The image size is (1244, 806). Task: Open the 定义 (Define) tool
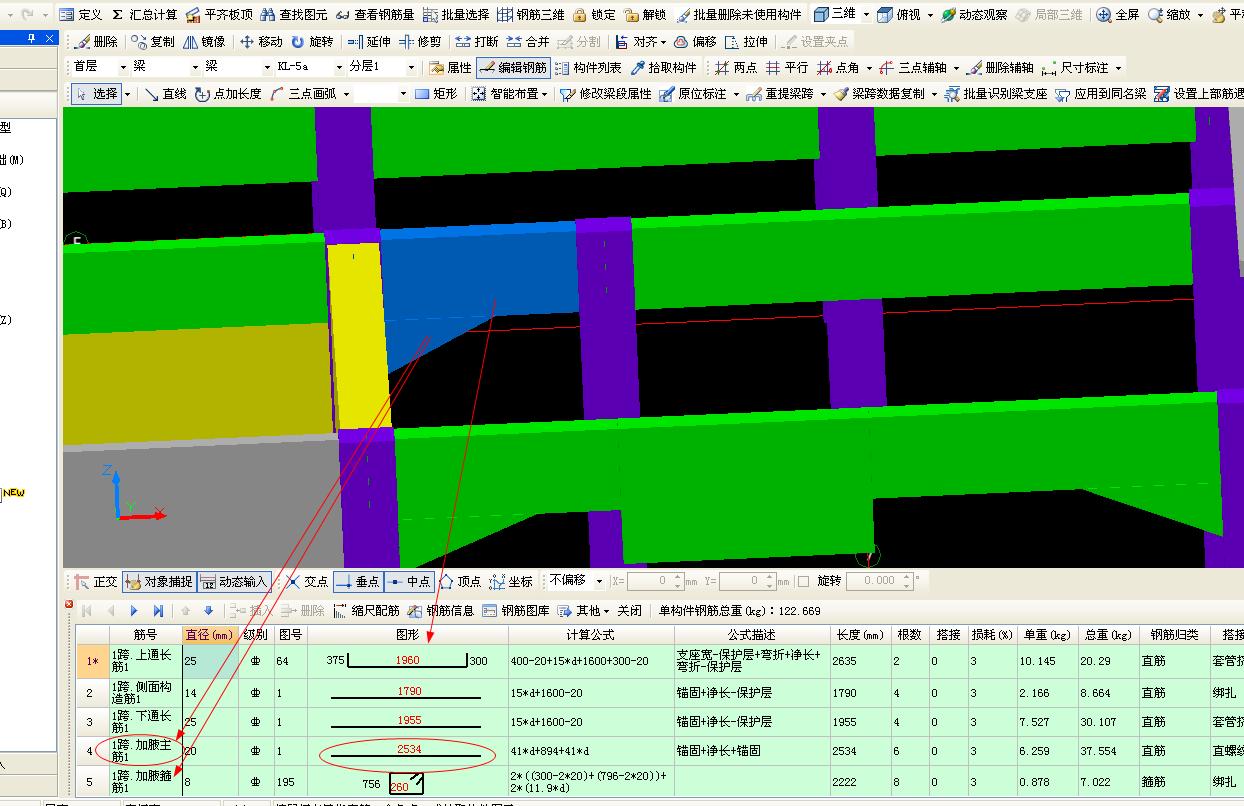pos(80,15)
